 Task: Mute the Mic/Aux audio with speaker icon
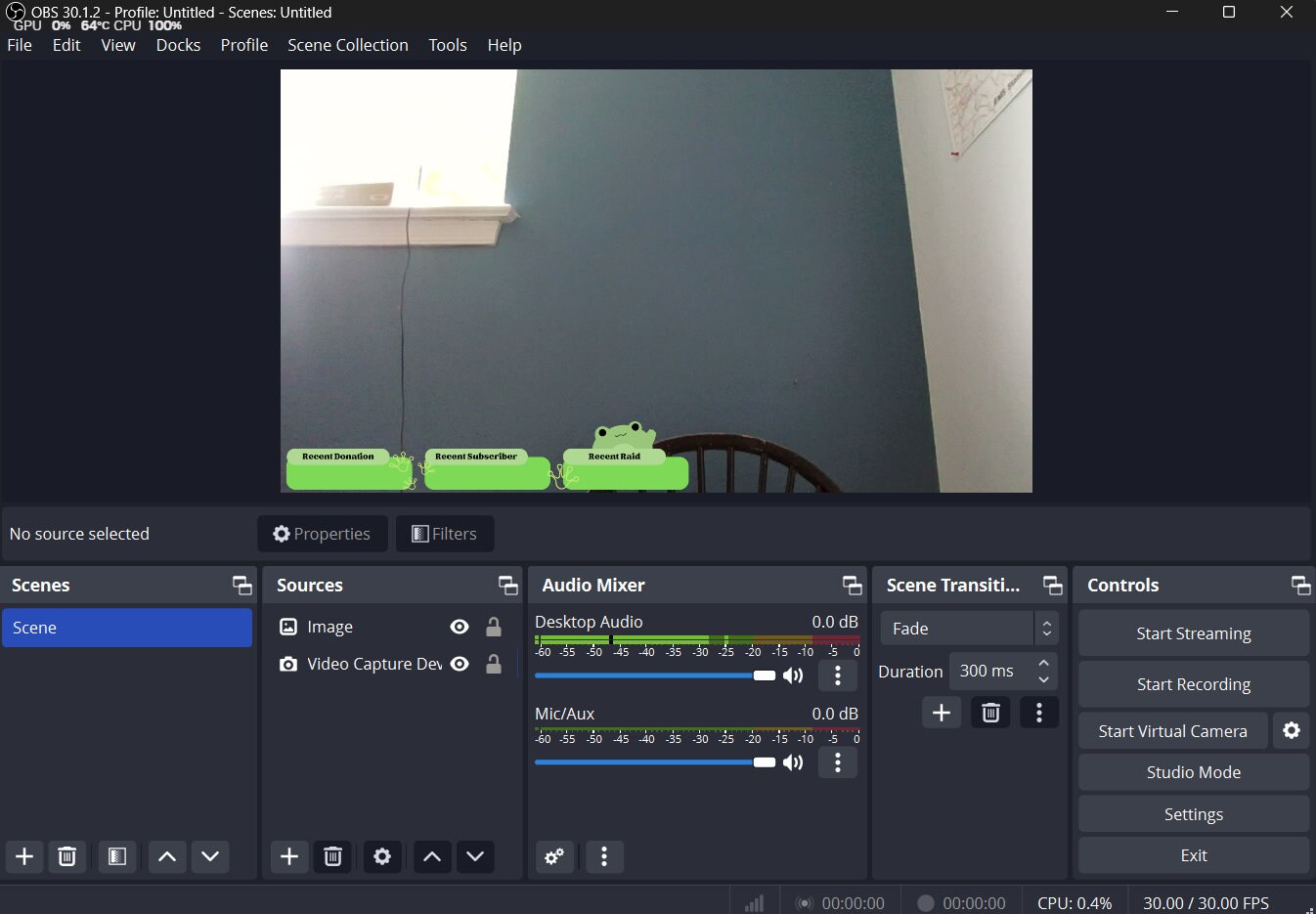[x=793, y=762]
